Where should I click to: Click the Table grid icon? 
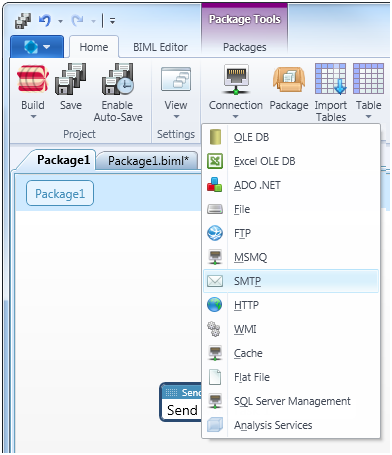coord(368,79)
